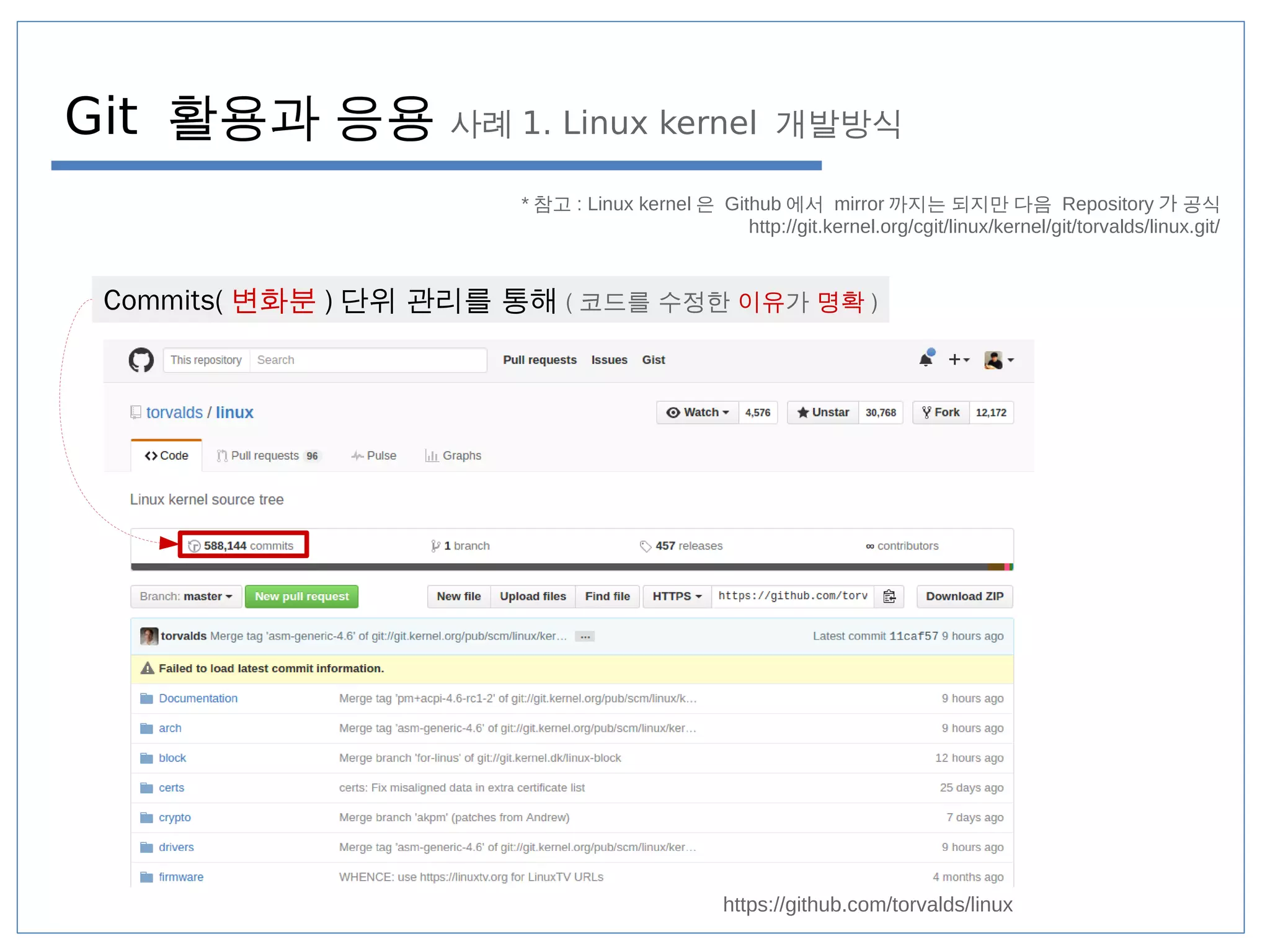Open the 'for-linus' merge branch commit message
This screenshot has width=1270, height=952.
point(480,758)
